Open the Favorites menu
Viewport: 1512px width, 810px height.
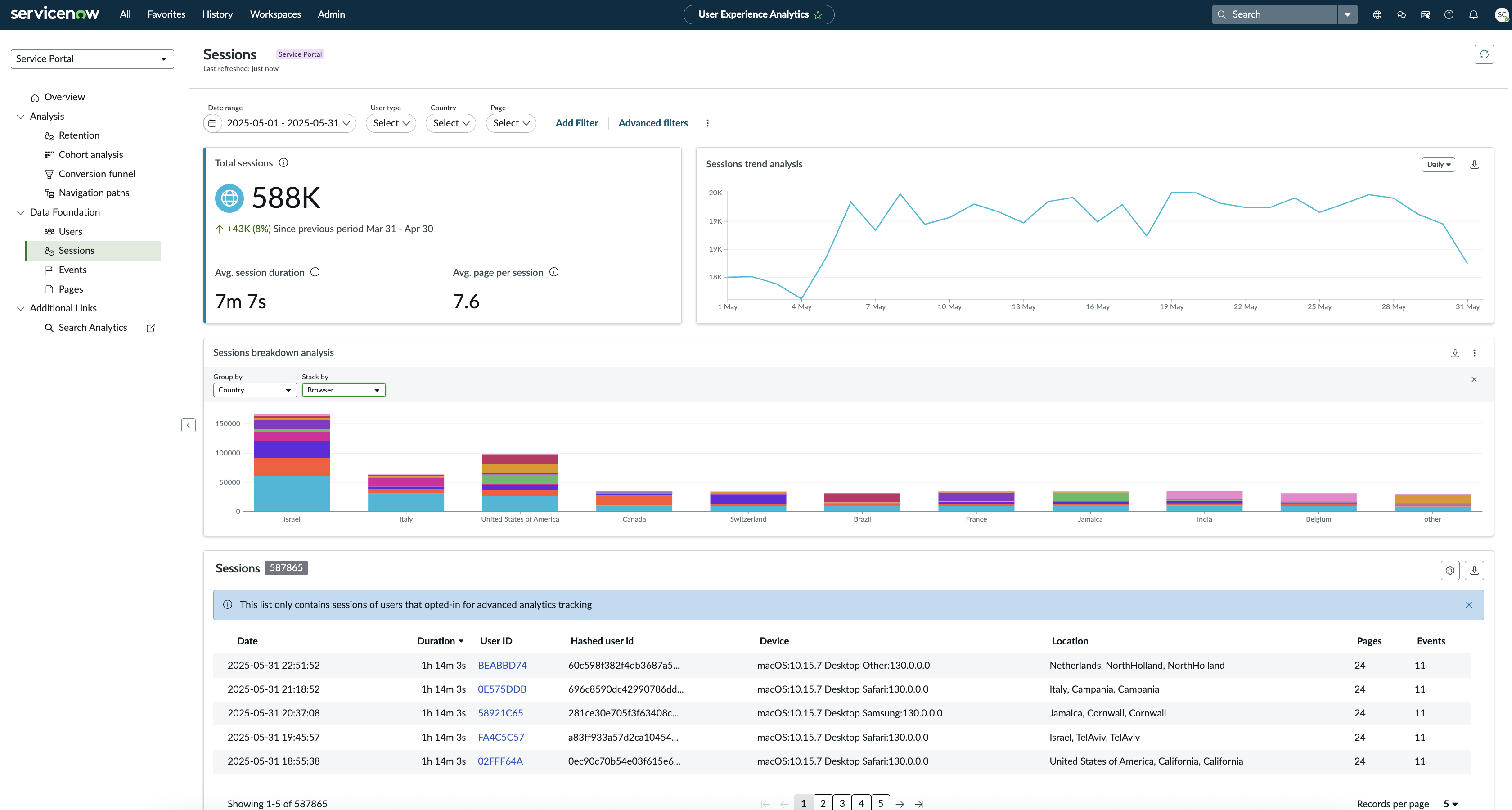pyautogui.click(x=166, y=14)
